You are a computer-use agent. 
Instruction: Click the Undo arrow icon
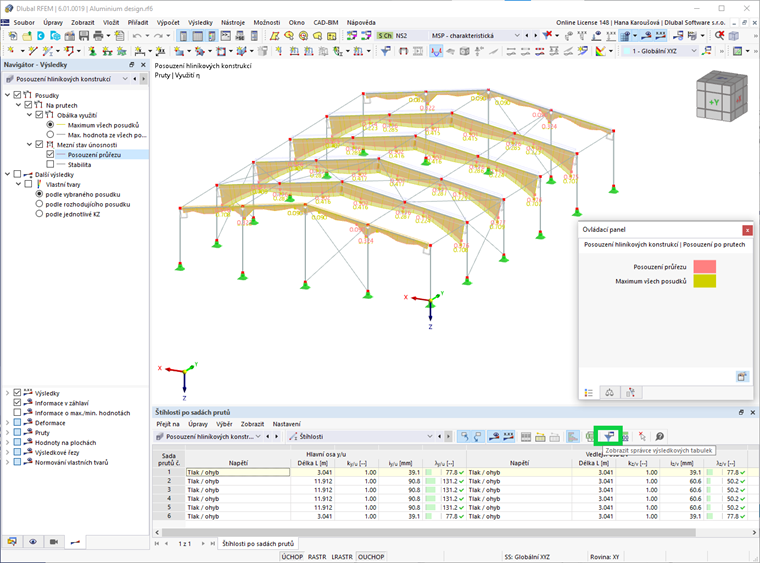click(137, 35)
